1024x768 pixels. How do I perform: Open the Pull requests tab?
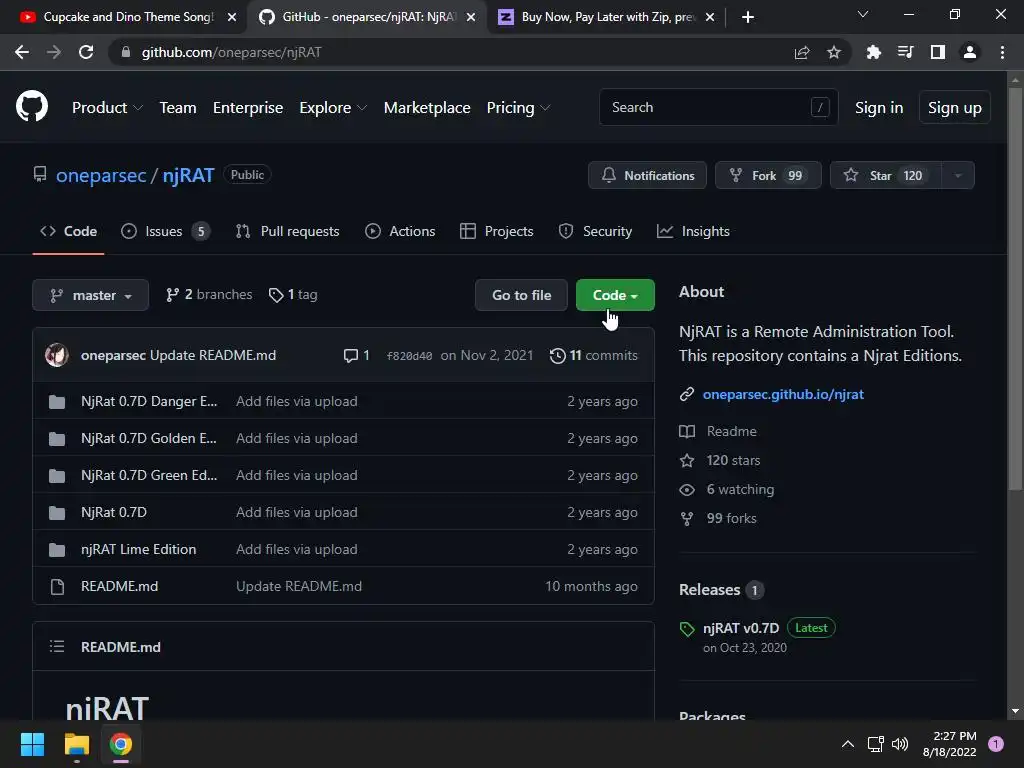tap(287, 231)
